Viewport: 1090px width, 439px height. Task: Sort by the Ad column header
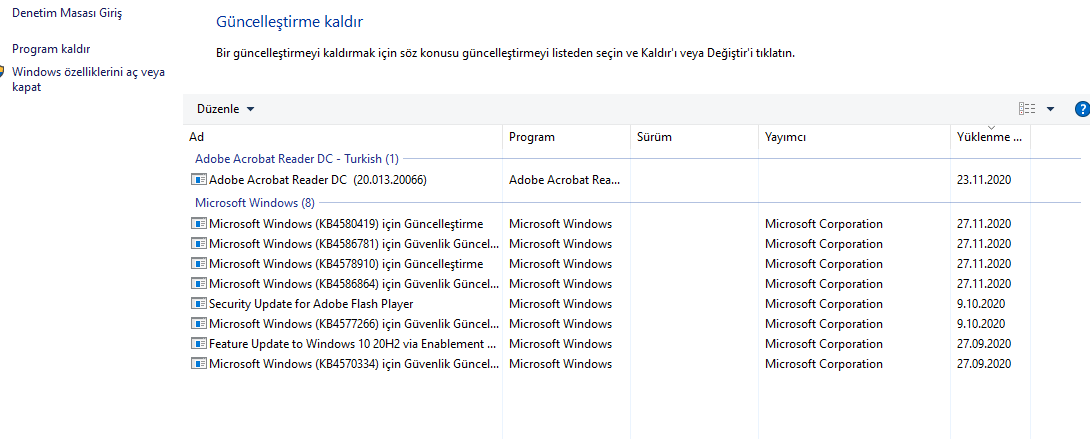click(x=197, y=137)
